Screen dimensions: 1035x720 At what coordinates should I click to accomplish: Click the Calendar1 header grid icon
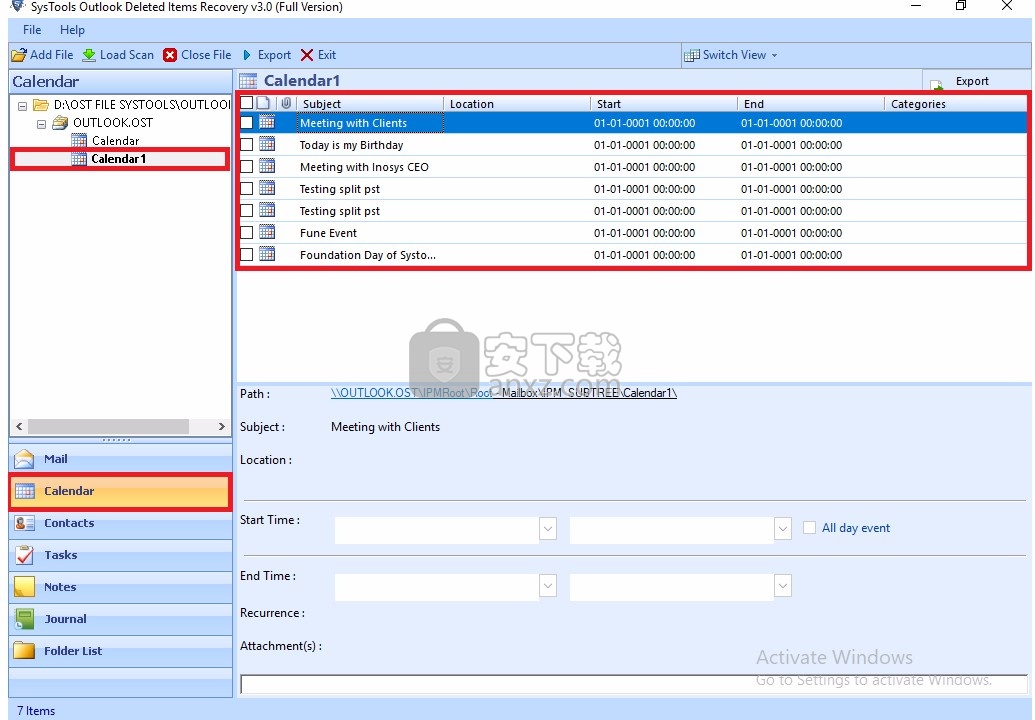pos(248,81)
